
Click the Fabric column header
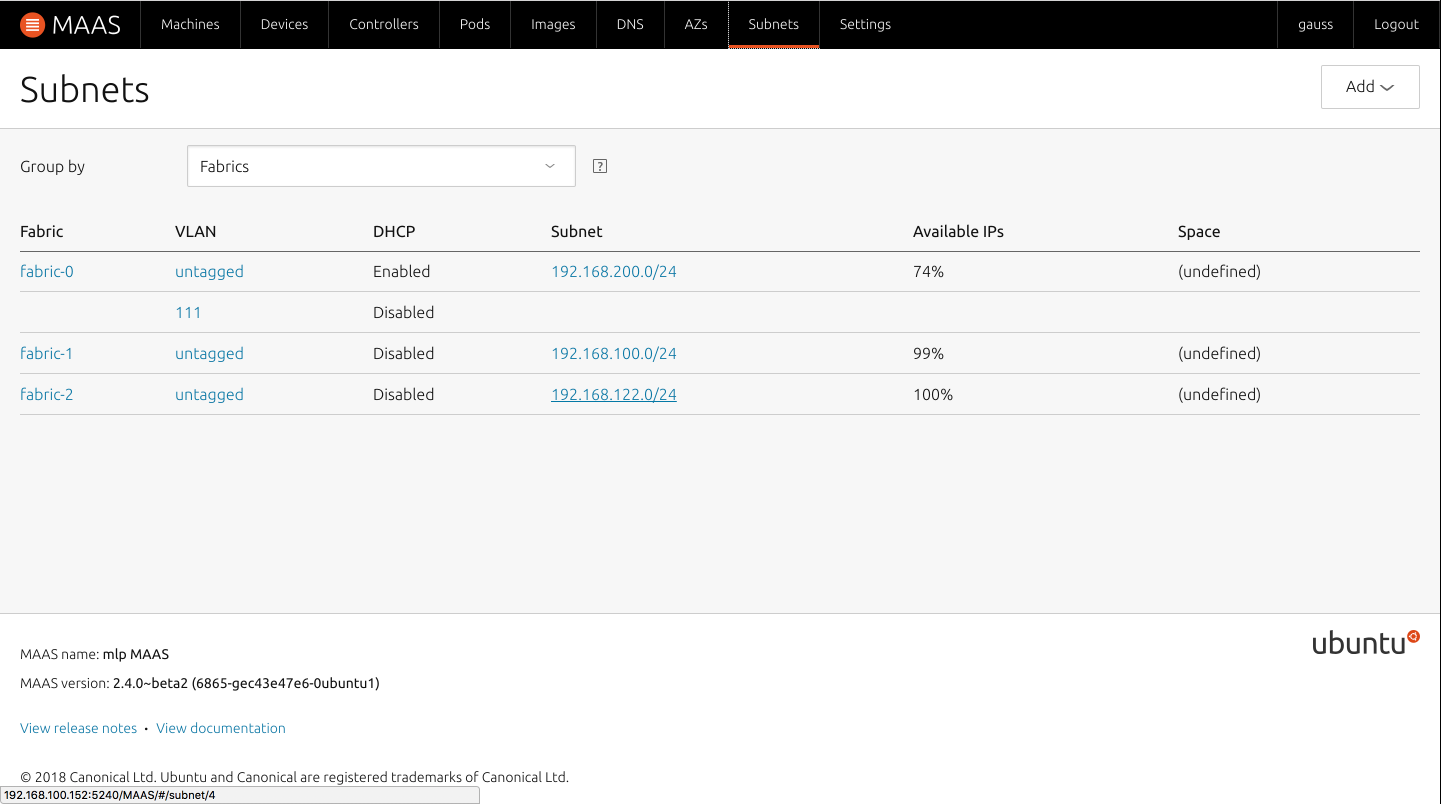[x=42, y=231]
